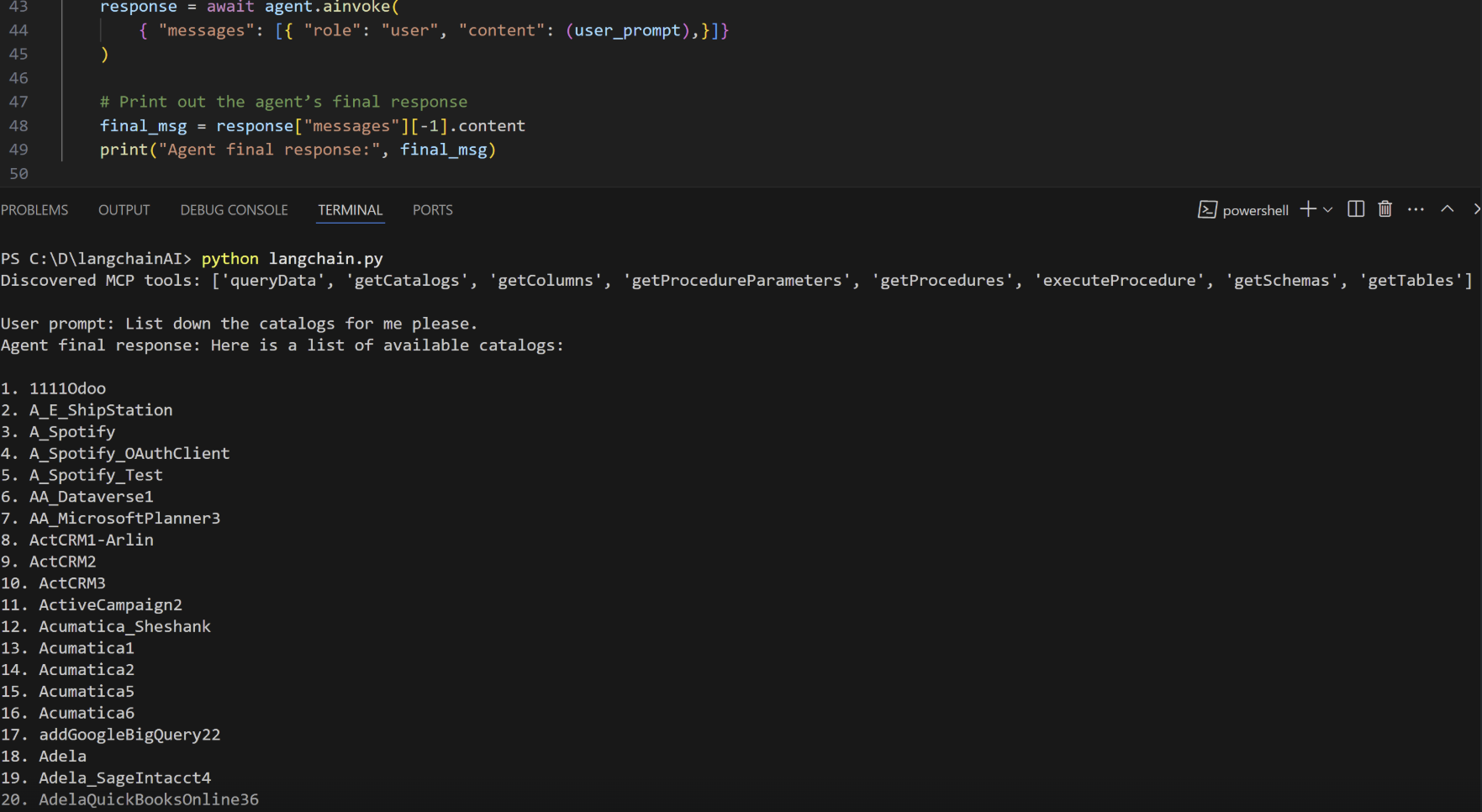Open a new terminal with the plus icon
The width and height of the screenshot is (1482, 812).
point(1306,209)
